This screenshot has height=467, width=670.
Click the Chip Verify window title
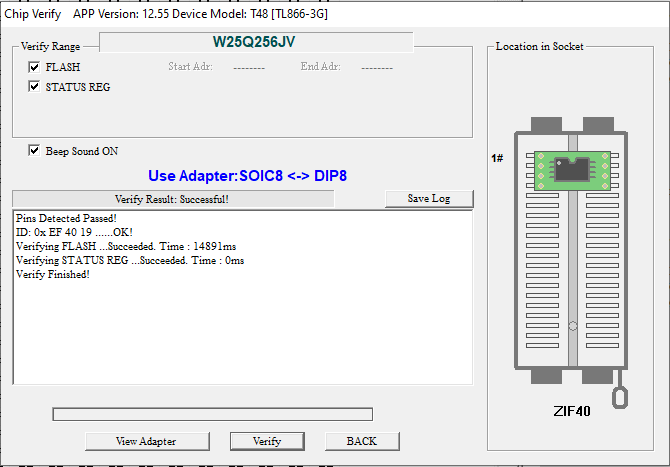(32, 14)
